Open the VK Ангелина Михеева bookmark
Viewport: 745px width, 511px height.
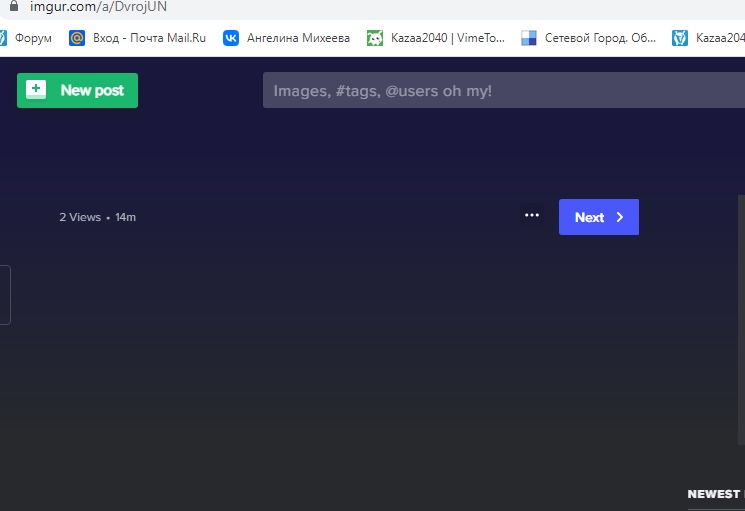(x=286, y=38)
